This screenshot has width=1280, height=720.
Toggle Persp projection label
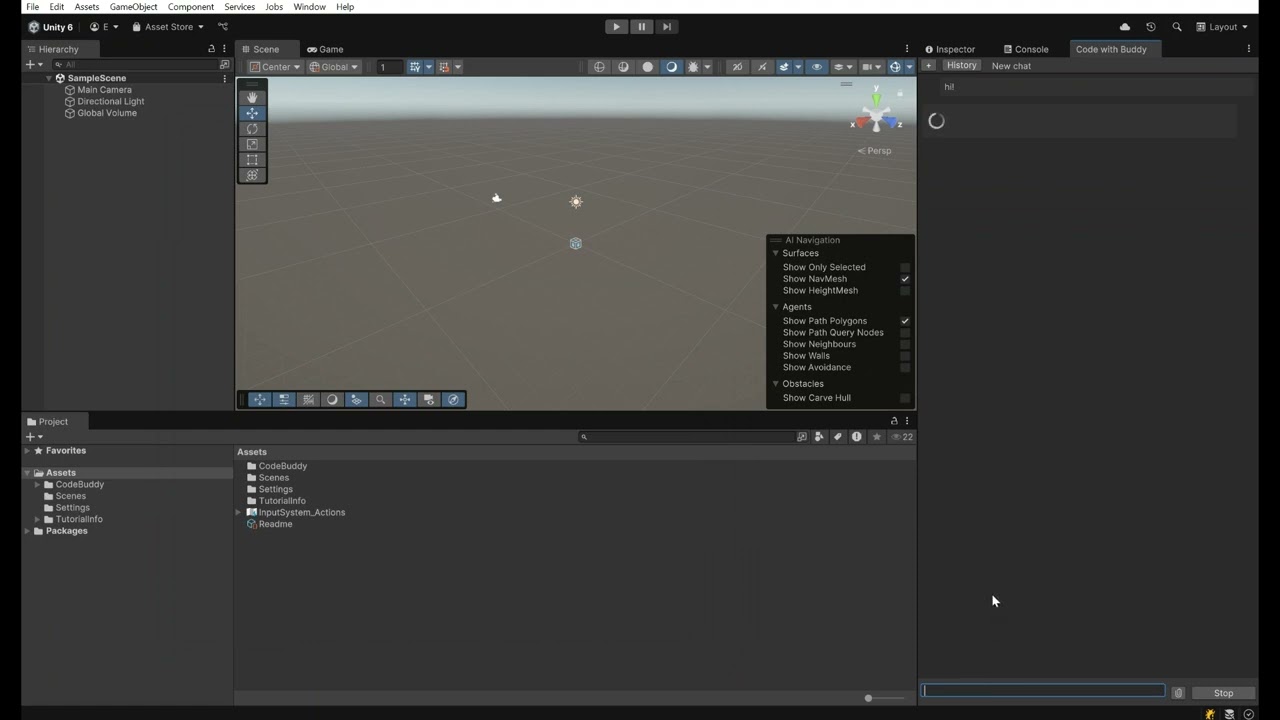click(x=875, y=151)
